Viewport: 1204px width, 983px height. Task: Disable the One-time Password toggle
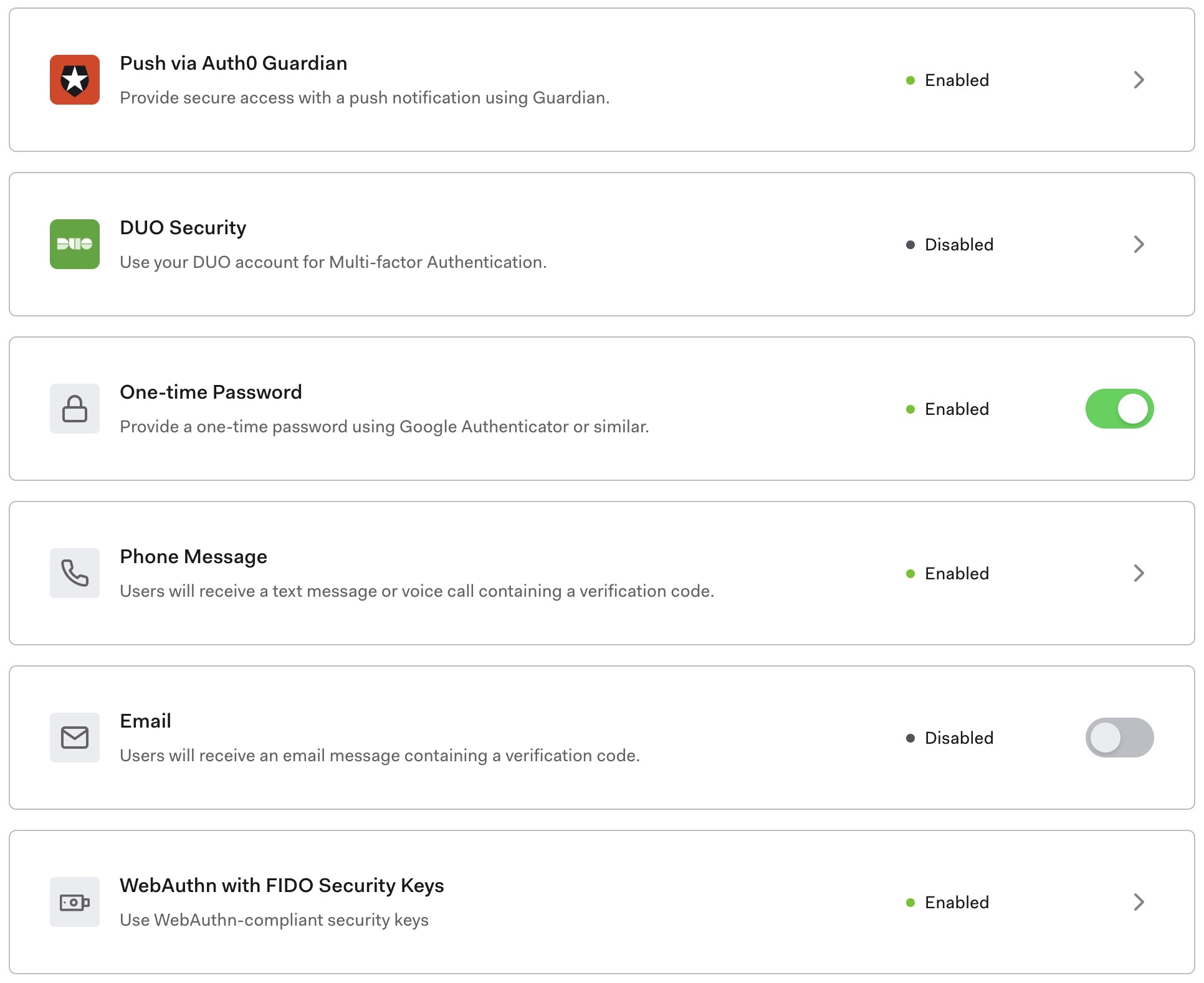click(x=1119, y=409)
